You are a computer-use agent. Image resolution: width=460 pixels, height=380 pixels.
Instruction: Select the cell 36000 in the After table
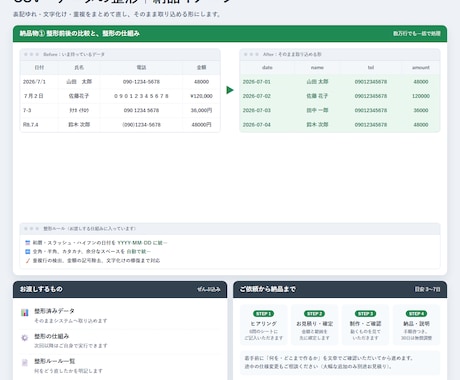point(421,110)
